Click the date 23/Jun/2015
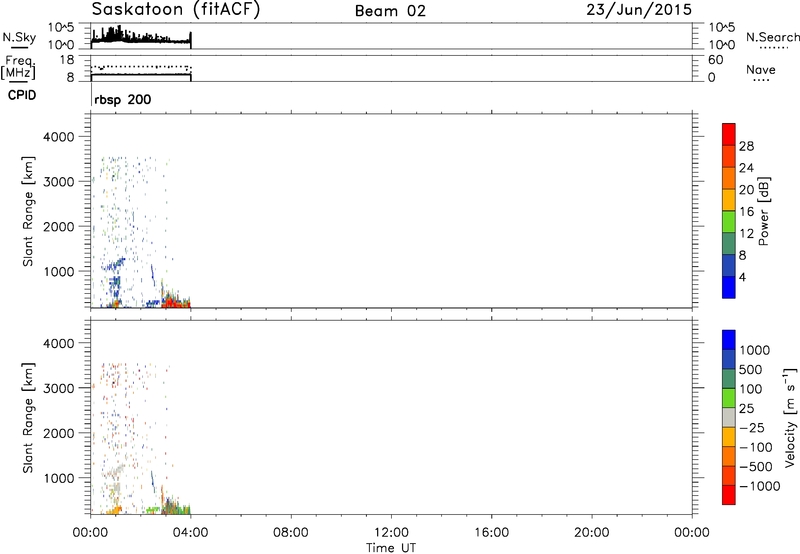The height and width of the screenshot is (554, 800). 639,9
